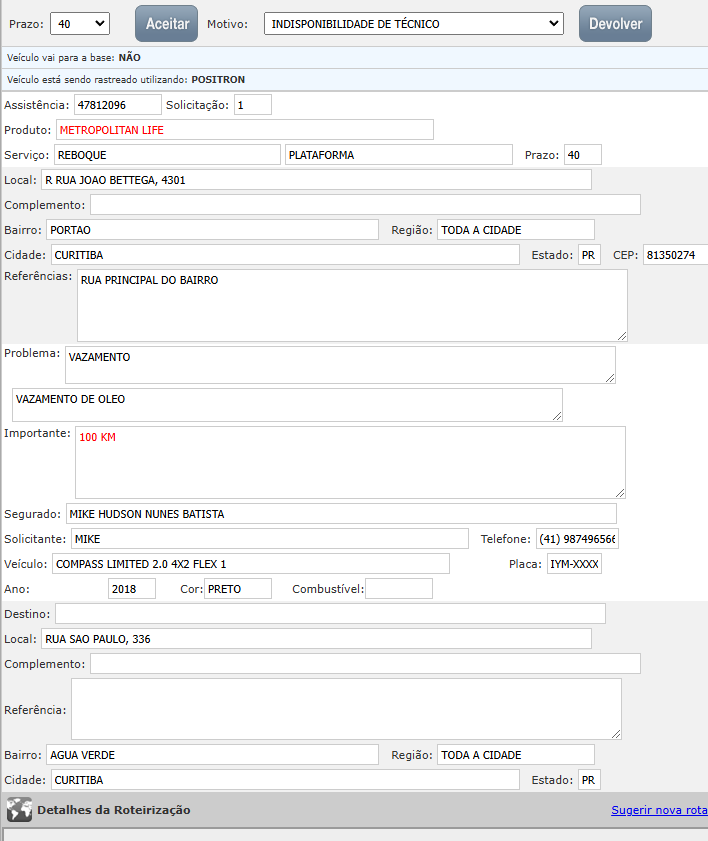Click the Local field RUA SAO PAULO, 336

tap(316, 639)
